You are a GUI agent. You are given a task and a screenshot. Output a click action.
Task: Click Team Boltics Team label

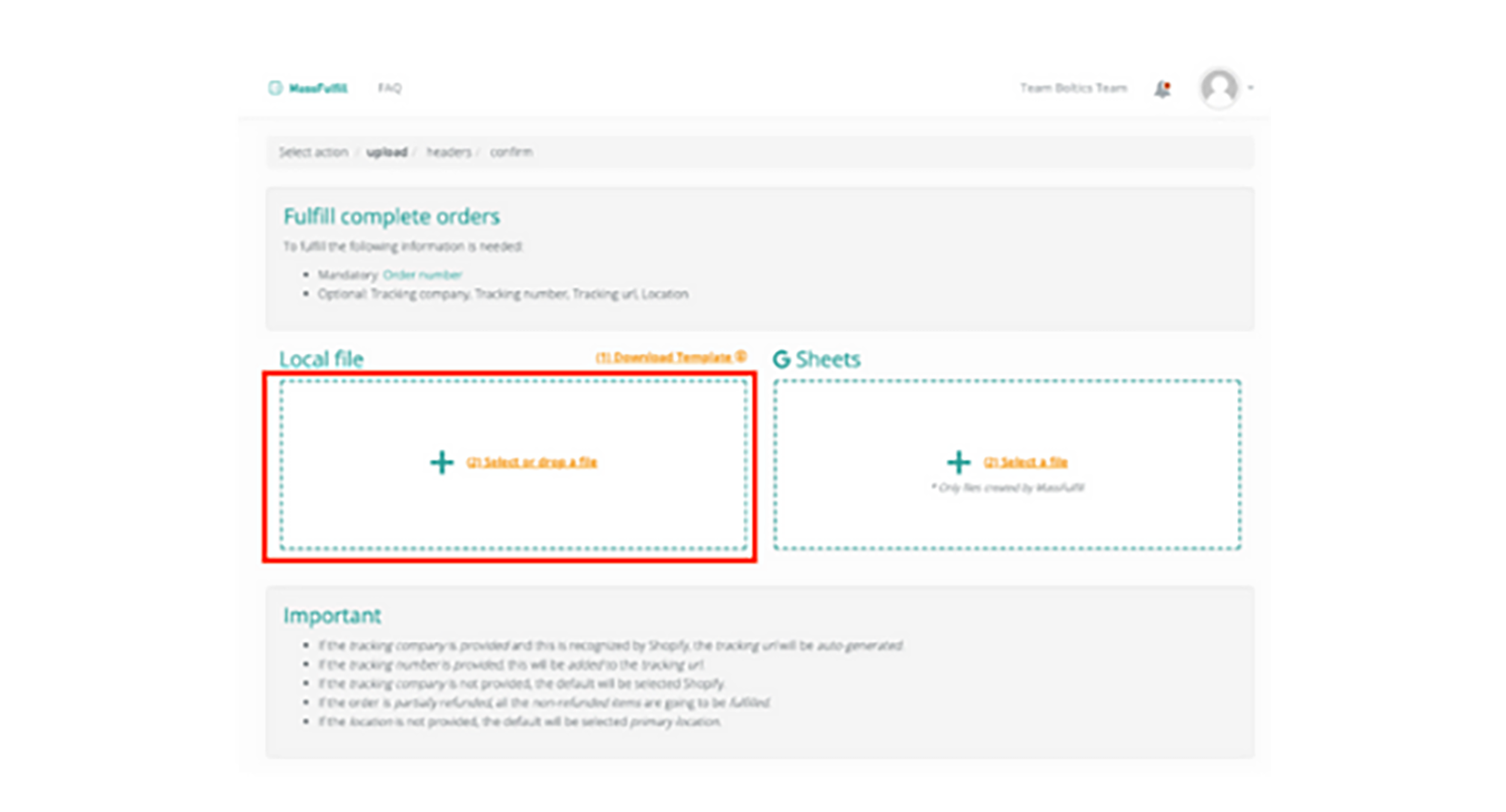coord(1073,88)
